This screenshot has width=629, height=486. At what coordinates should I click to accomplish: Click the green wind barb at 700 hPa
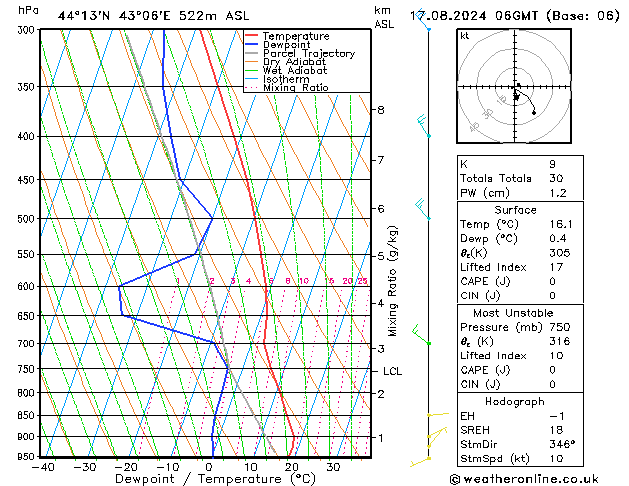[421, 334]
